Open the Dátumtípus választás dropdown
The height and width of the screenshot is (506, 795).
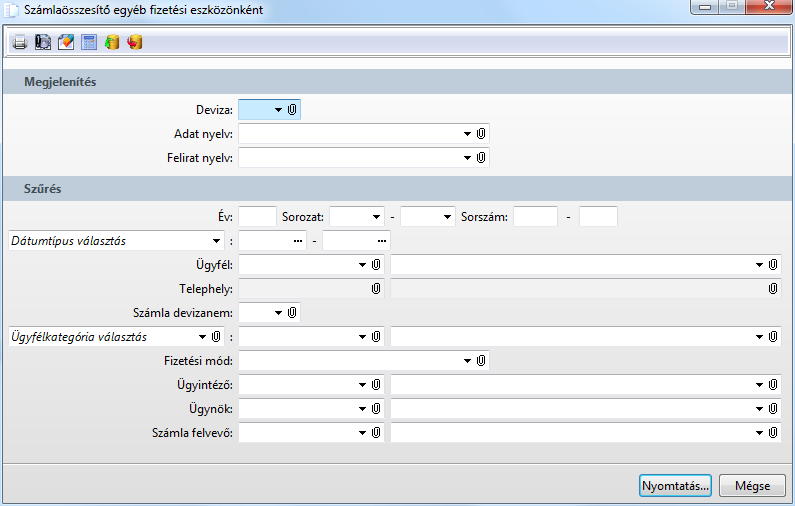point(216,241)
